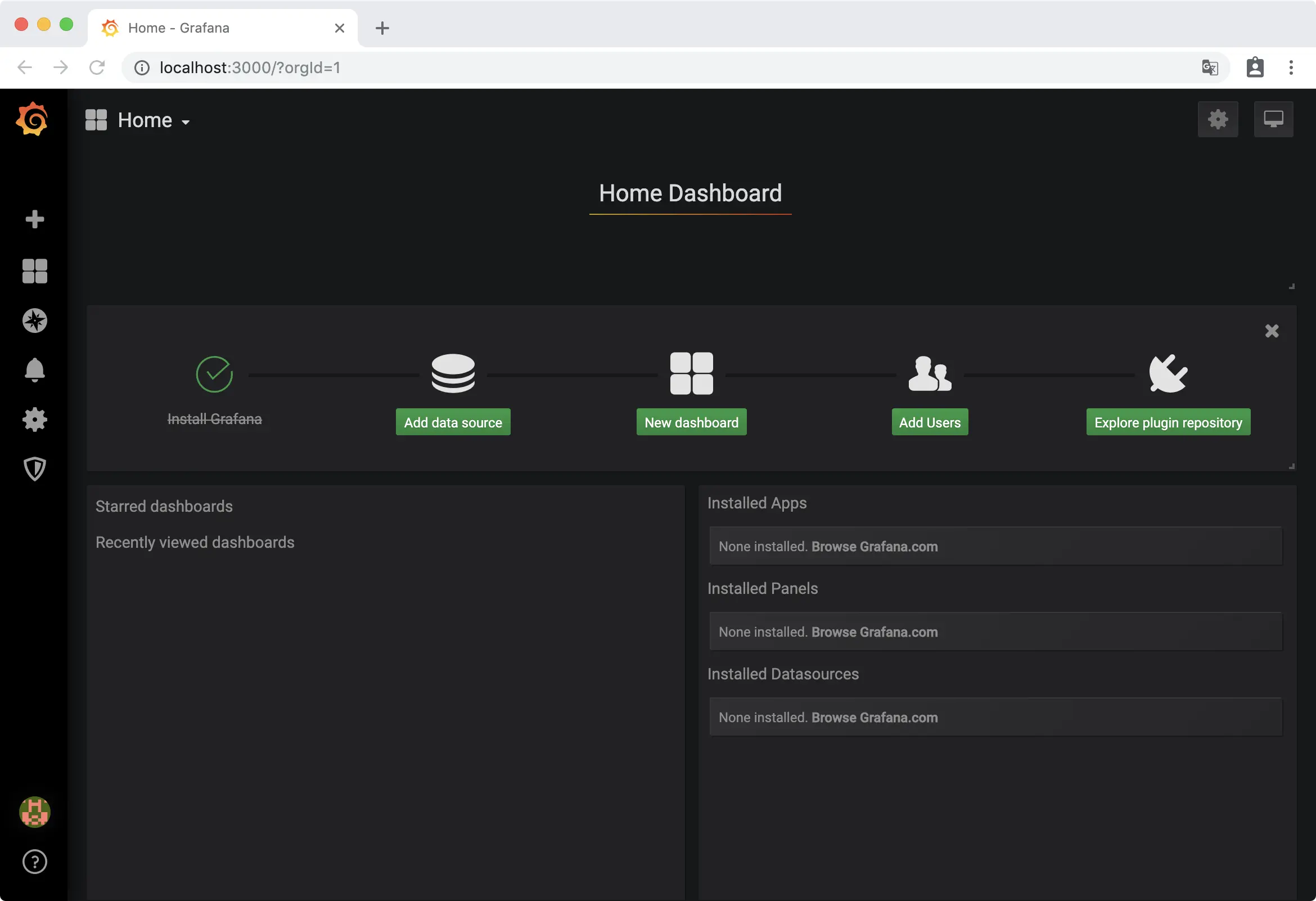Open the Create plus menu

[x=34, y=219]
